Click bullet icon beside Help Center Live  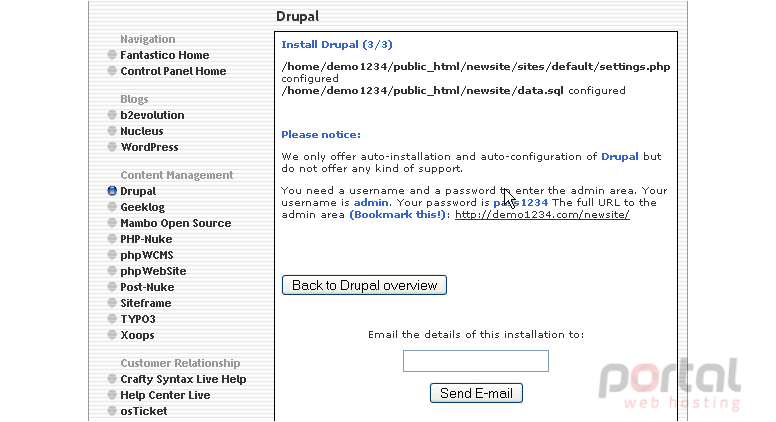(x=112, y=395)
